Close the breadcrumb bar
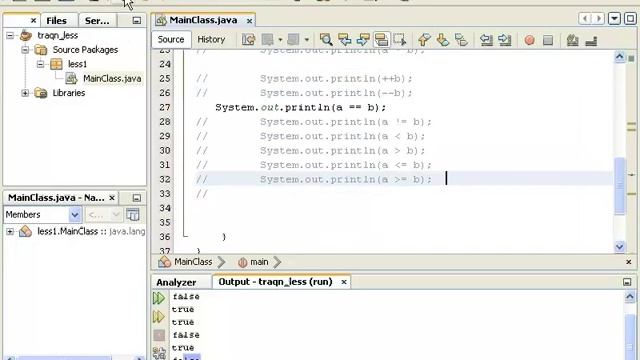Image resolution: width=640 pixels, height=360 pixels. [x=629, y=262]
